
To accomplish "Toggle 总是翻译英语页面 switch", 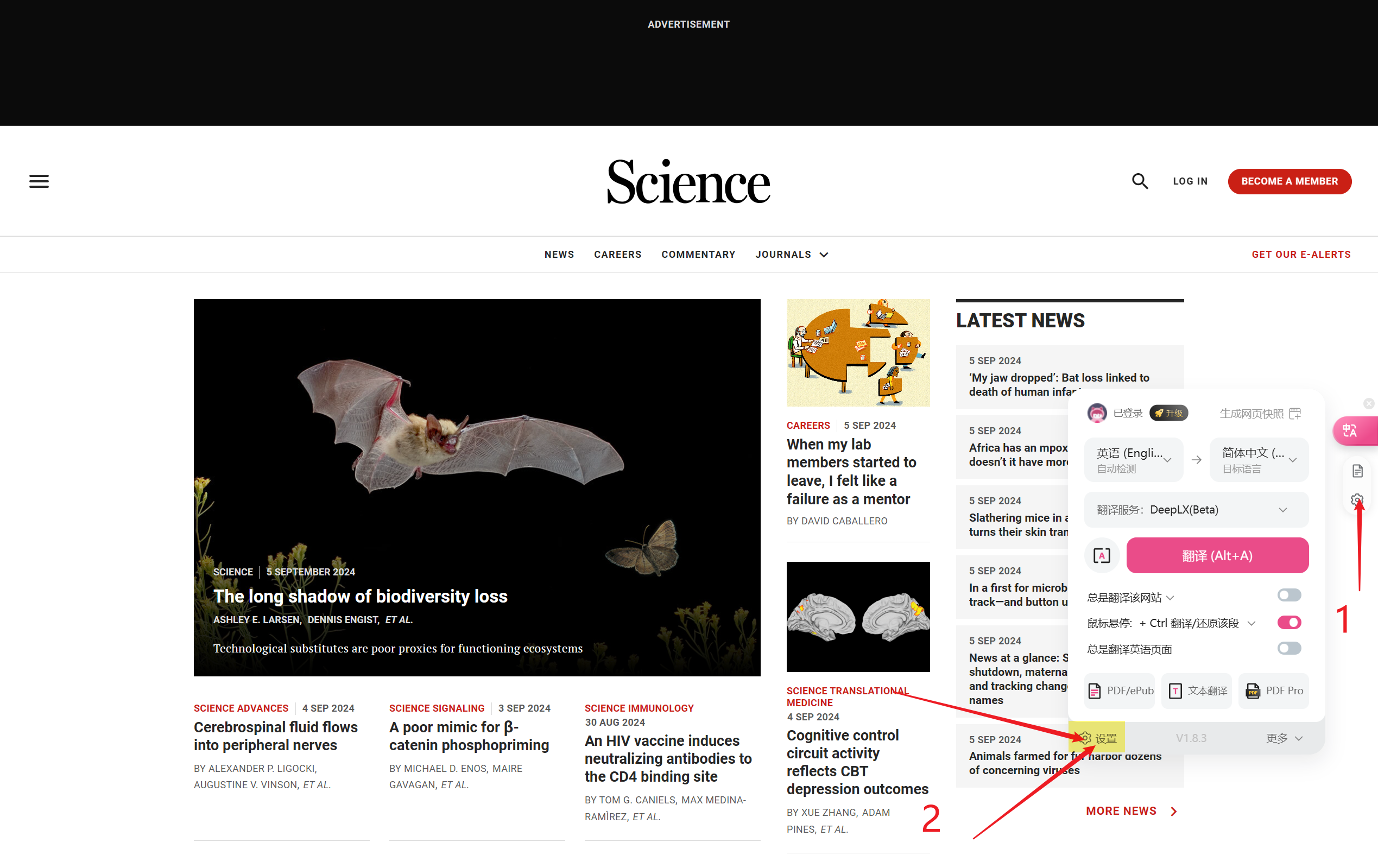I will (x=1289, y=648).
